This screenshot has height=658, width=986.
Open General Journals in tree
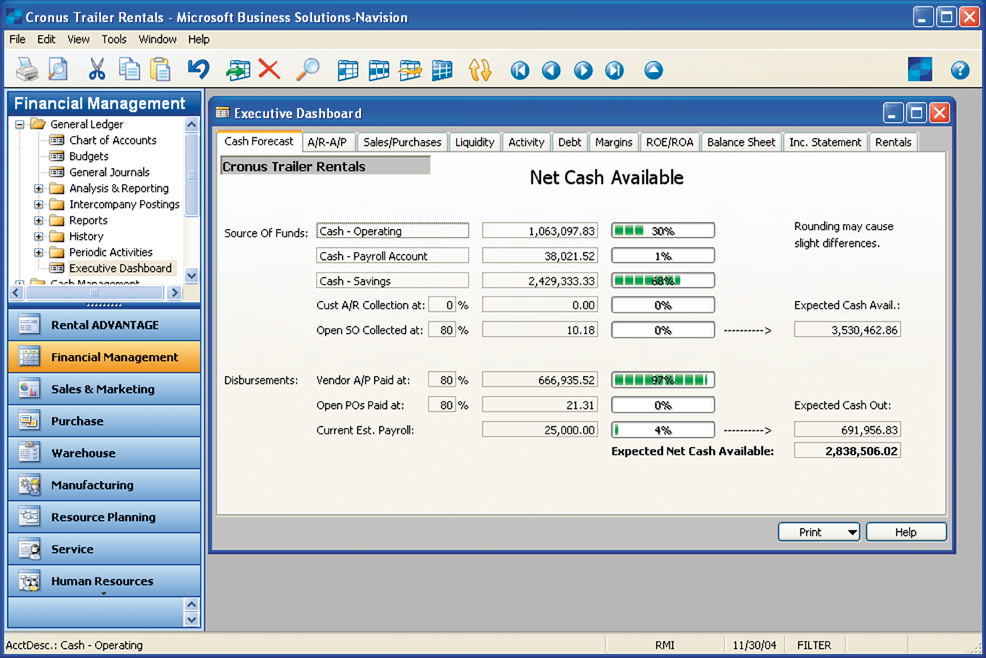[x=109, y=172]
